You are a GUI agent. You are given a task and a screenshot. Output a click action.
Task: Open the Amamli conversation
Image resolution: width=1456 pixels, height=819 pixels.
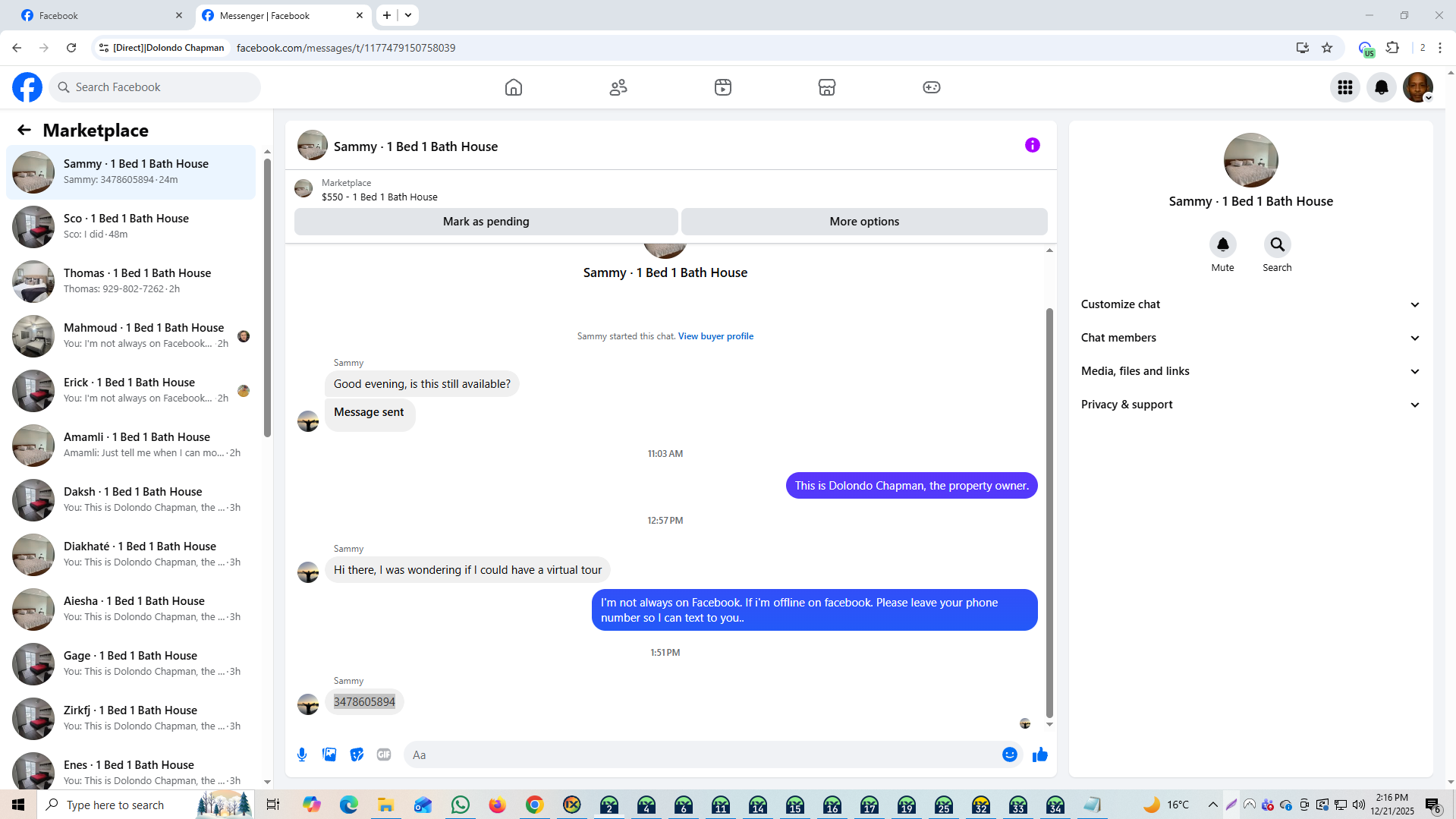tap(131, 446)
